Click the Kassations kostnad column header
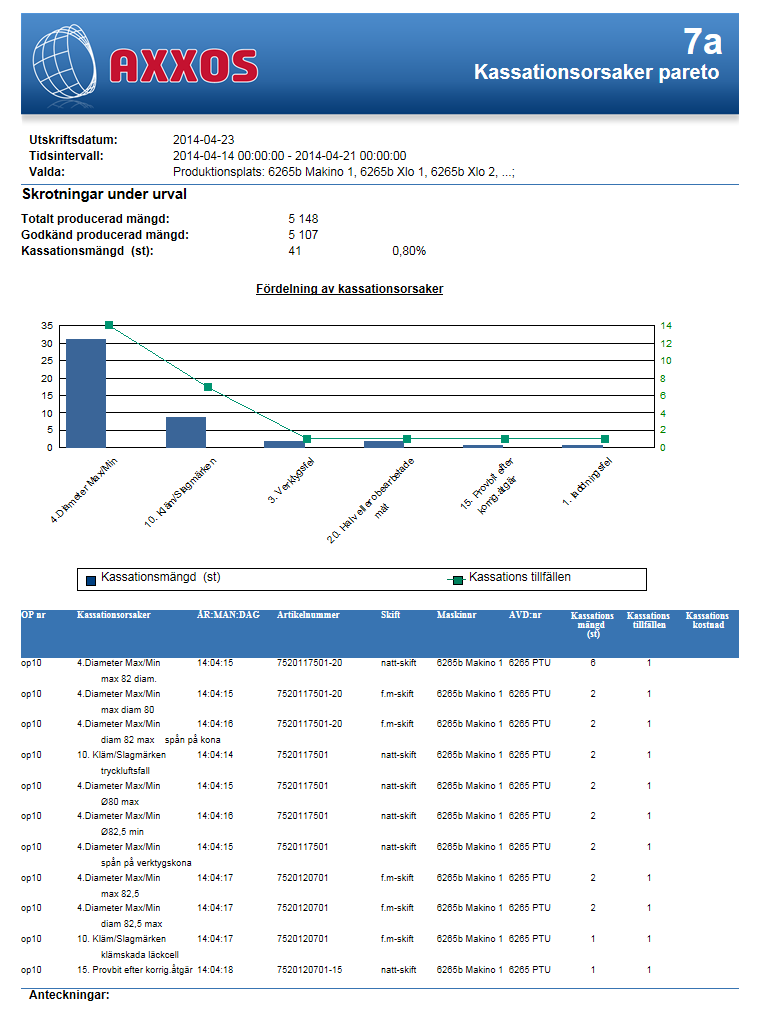Screen dimensions: 778x1011 click(x=708, y=620)
